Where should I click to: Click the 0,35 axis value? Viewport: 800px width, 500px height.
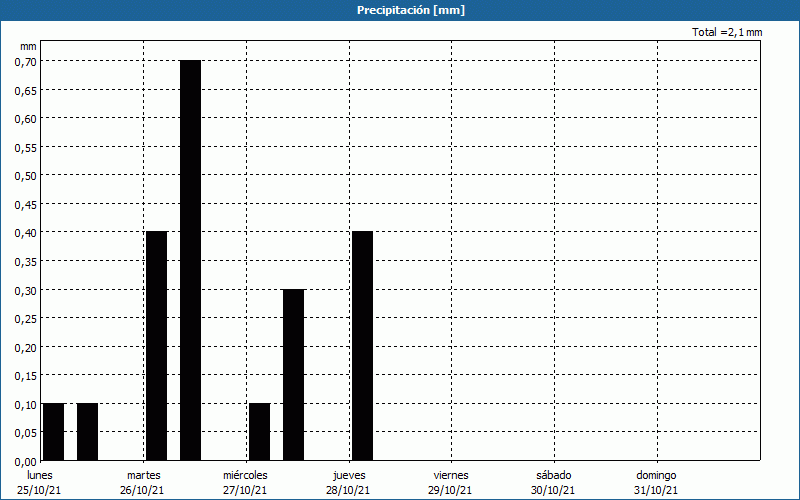click(x=25, y=261)
